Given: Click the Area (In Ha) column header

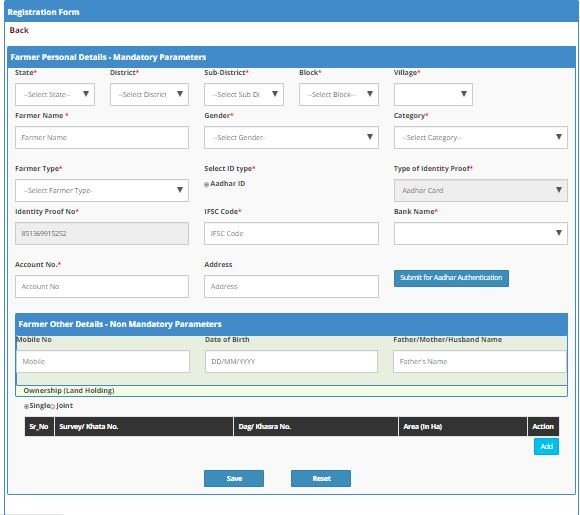Looking at the screenshot, I should 463,427.
